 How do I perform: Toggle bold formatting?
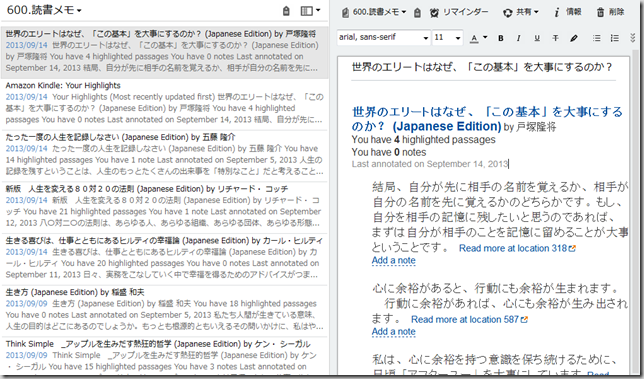(501, 38)
